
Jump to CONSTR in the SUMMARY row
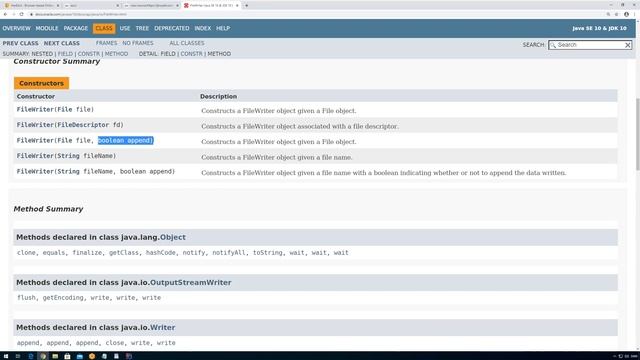pos(89,54)
